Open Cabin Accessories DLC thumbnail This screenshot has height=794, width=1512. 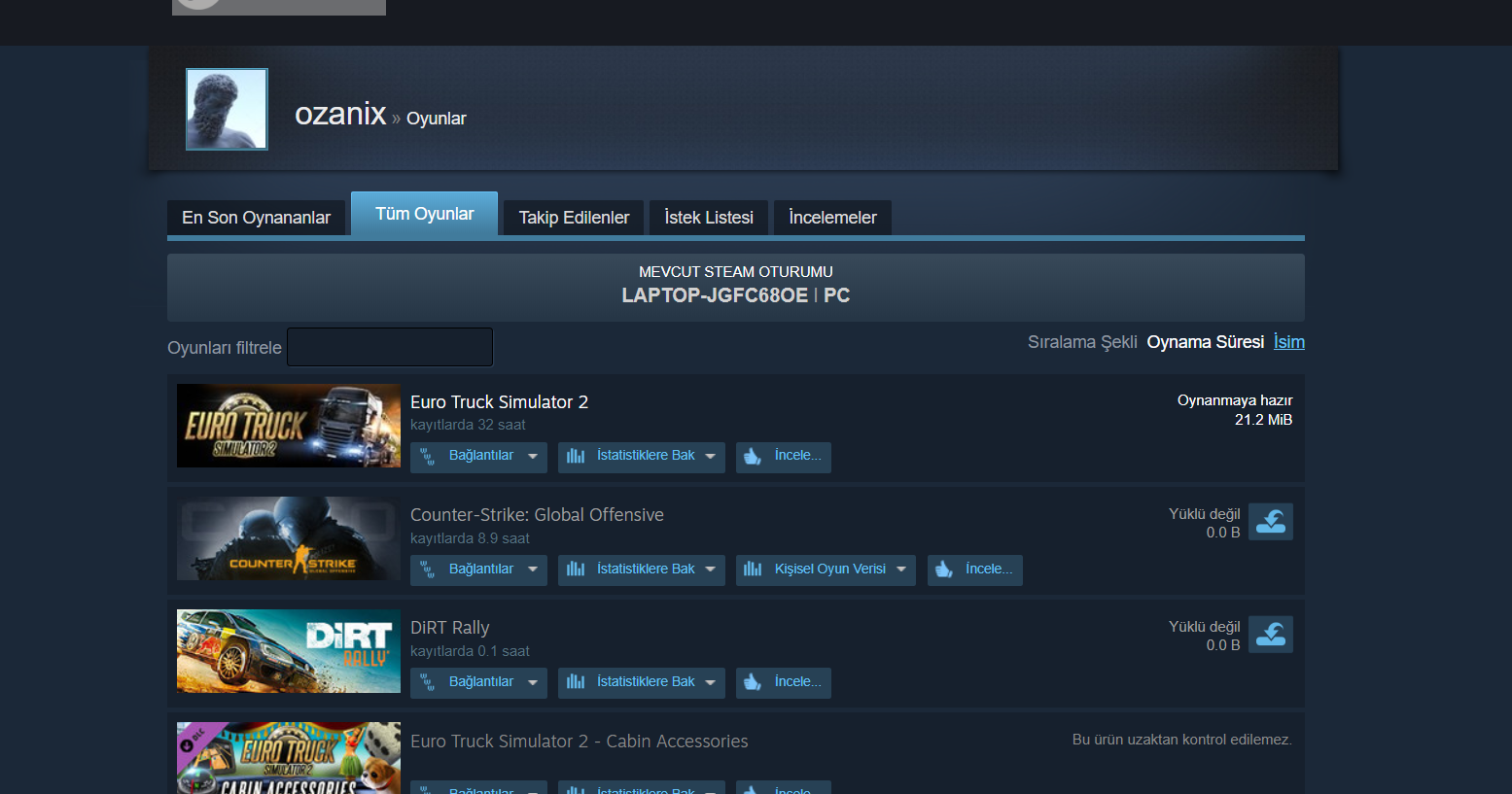[289, 758]
